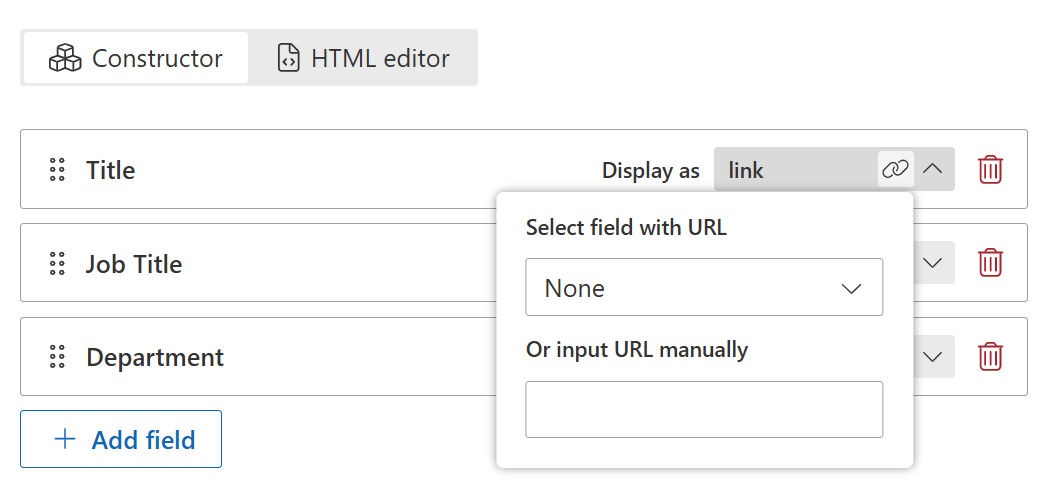Switch to the Constructor tab
Screen dimensions: 1048x495
click(136, 58)
